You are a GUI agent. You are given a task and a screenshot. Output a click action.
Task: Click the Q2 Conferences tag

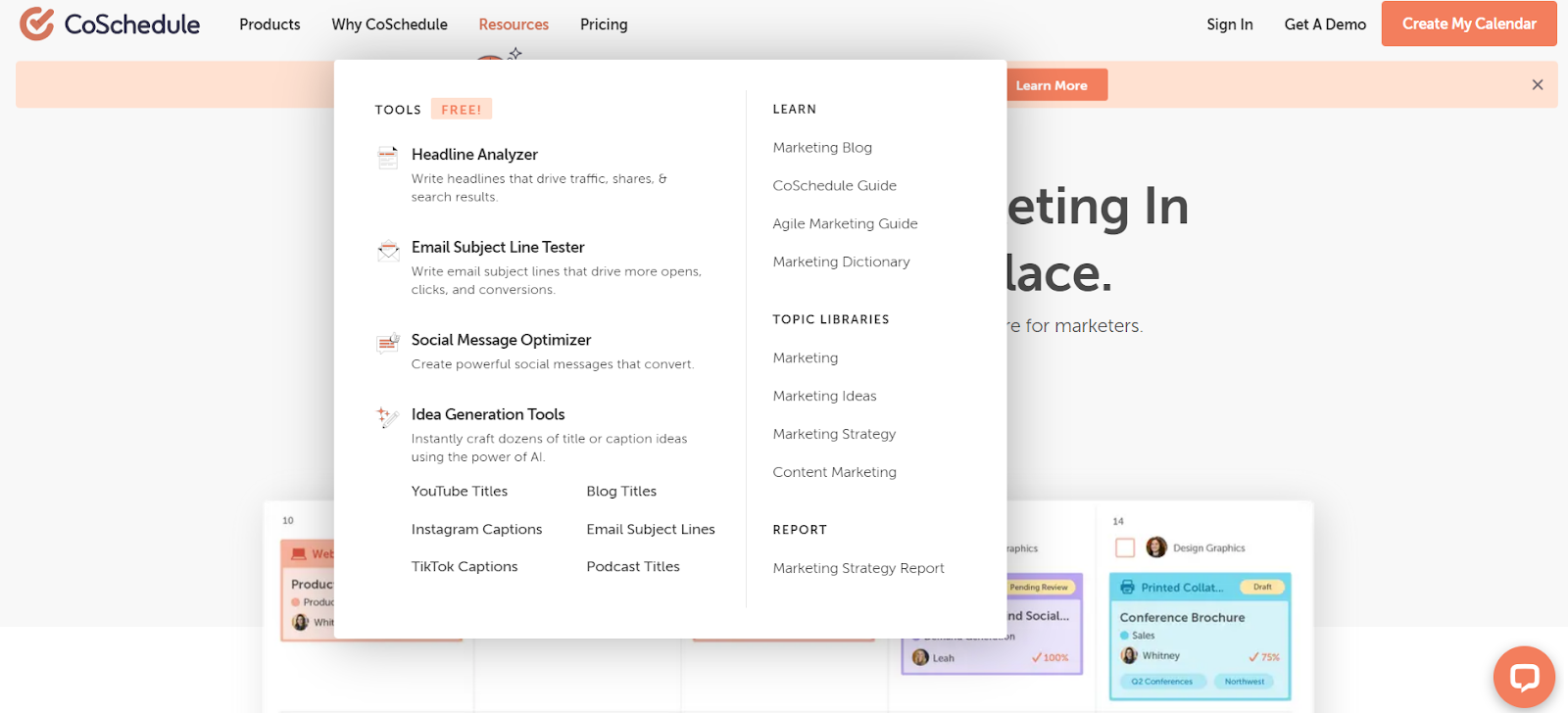(x=1161, y=681)
